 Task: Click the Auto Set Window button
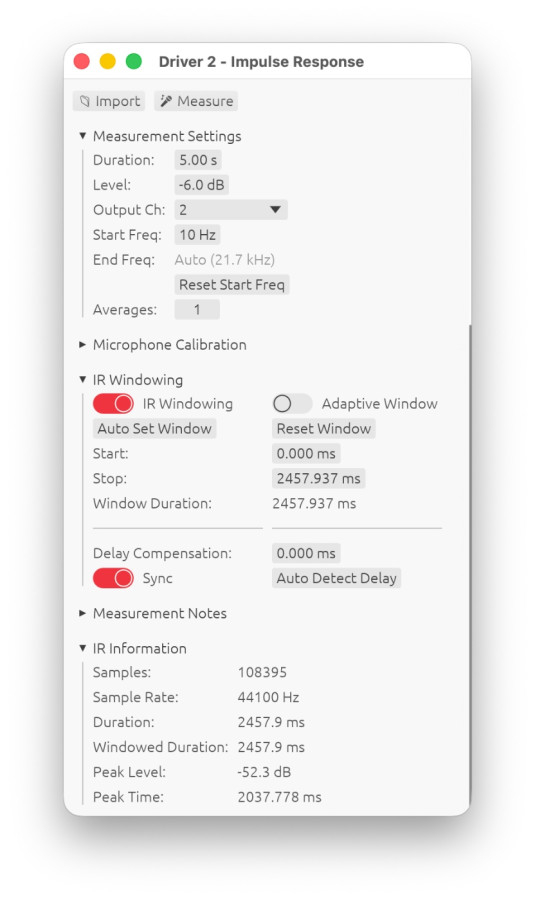click(154, 429)
